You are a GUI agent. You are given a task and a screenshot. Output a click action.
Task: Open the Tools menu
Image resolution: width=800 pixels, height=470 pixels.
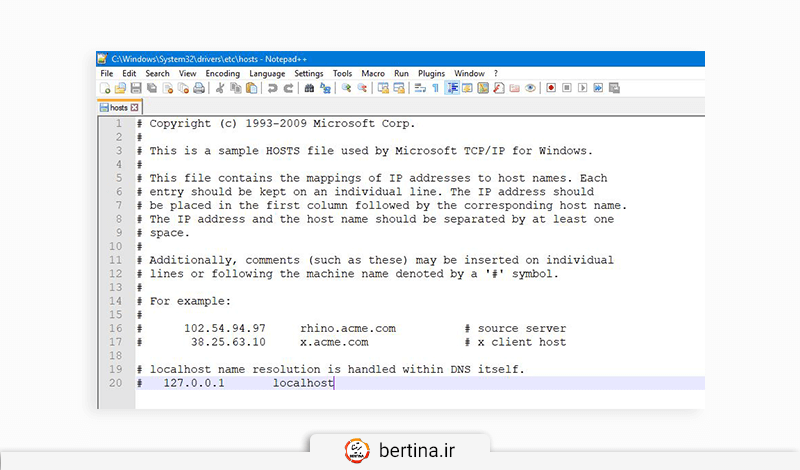(x=342, y=73)
